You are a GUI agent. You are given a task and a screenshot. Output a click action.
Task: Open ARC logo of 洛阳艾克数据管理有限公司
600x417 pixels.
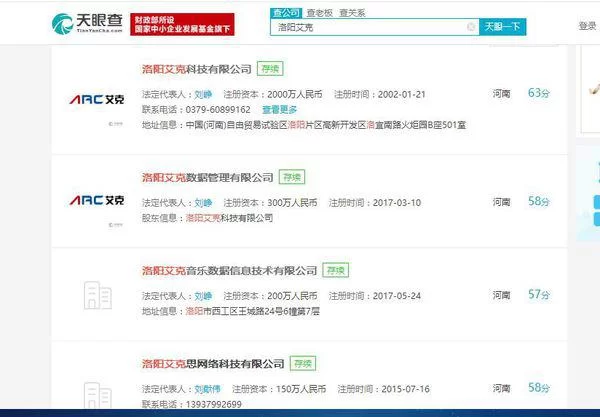pyautogui.click(x=96, y=200)
